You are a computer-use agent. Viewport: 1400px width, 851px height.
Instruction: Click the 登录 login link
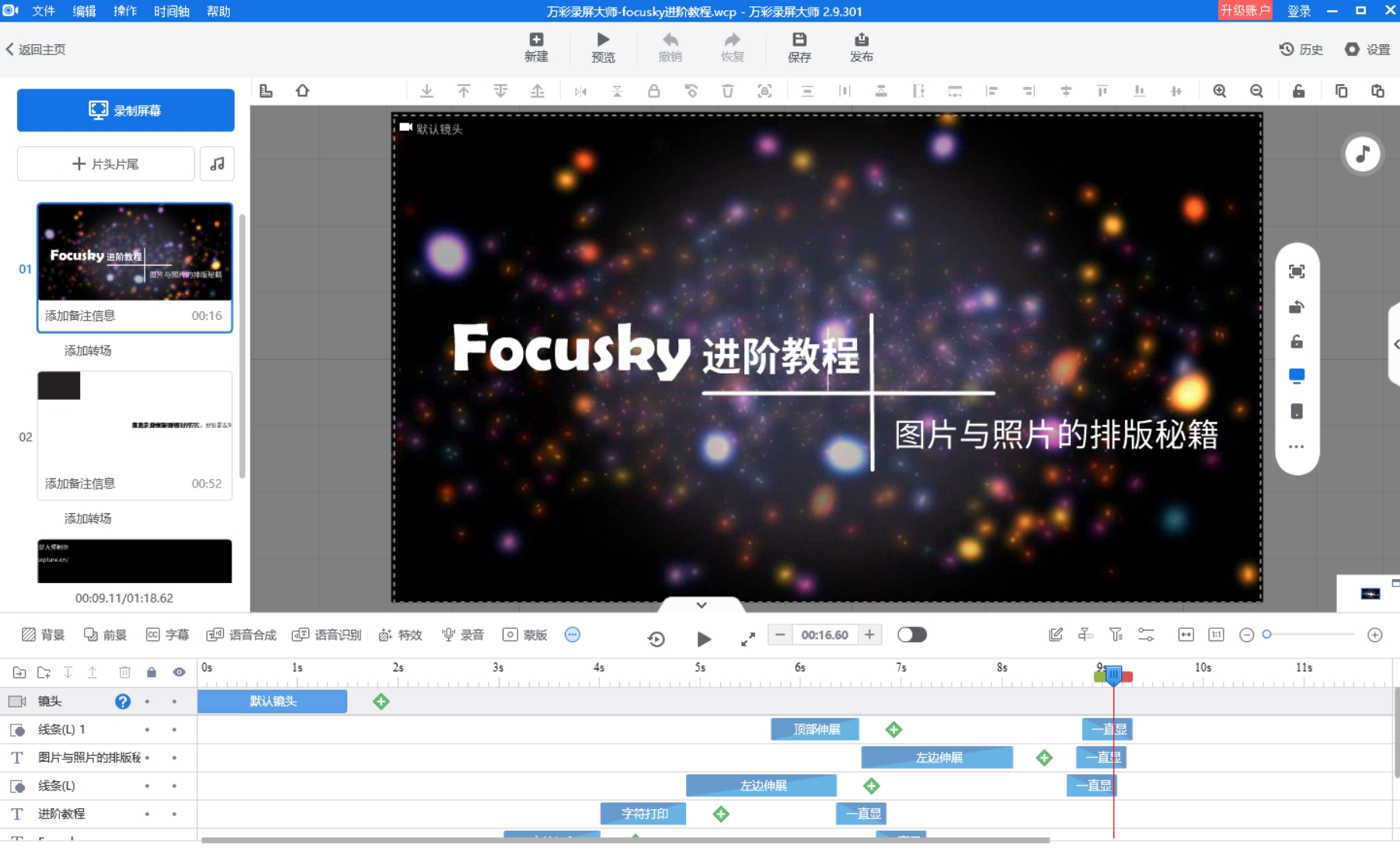1299,11
